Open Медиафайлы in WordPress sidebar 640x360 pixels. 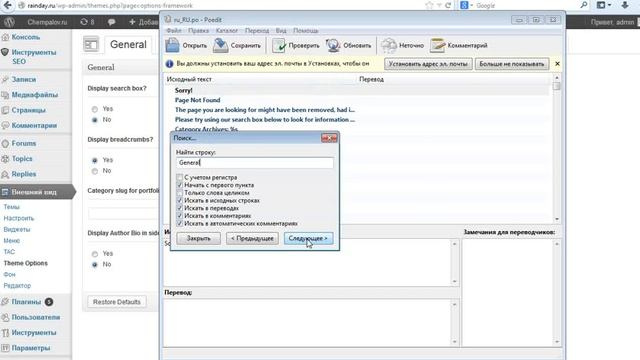[36, 95]
